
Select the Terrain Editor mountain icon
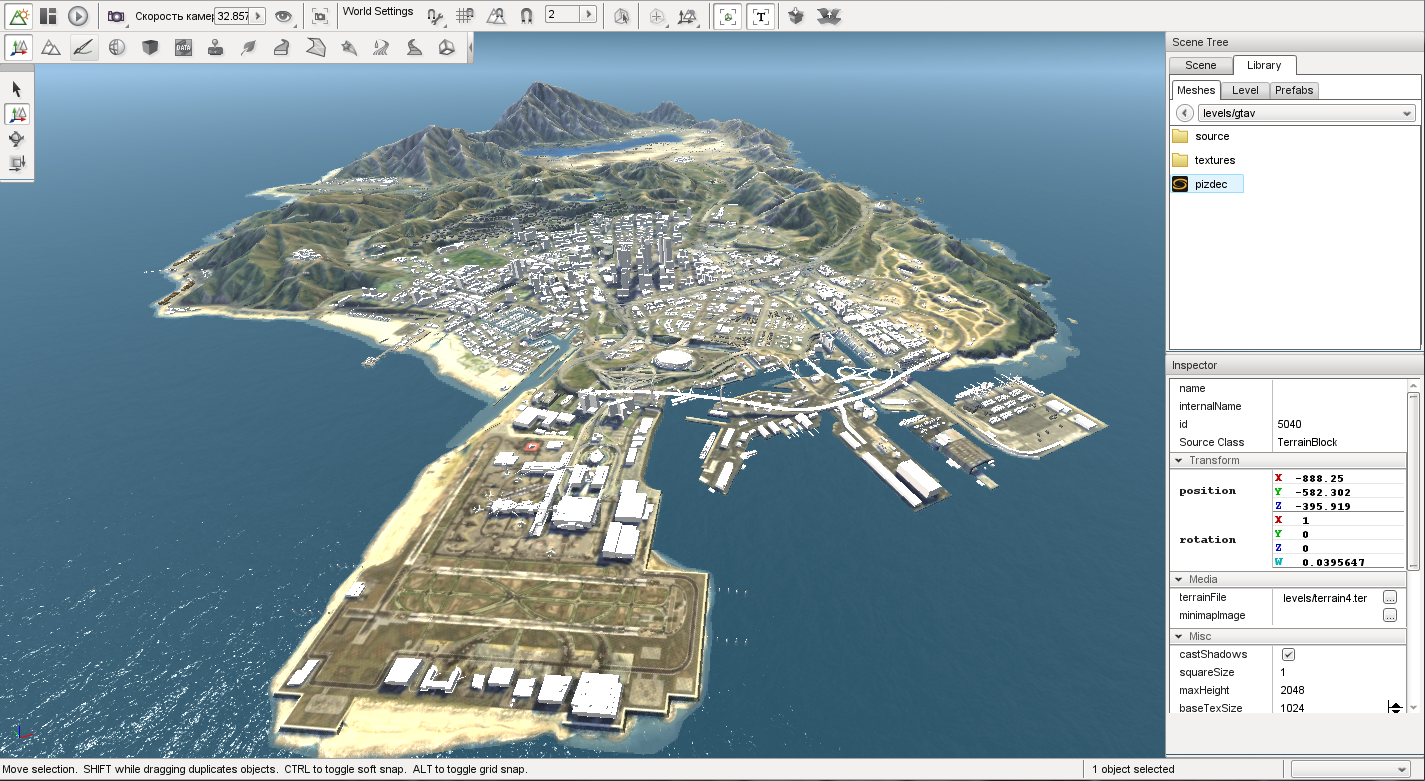tap(51, 47)
